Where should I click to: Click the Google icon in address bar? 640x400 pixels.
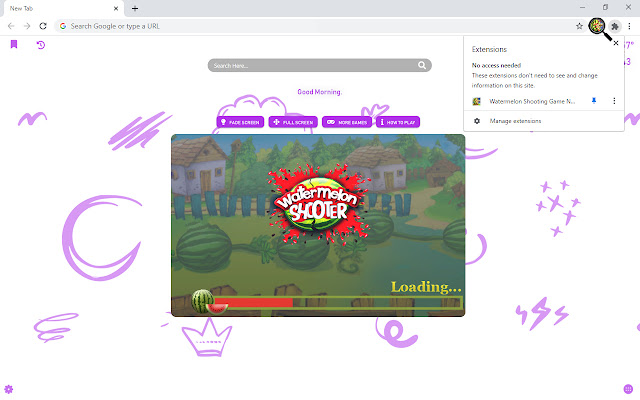[x=63, y=26]
